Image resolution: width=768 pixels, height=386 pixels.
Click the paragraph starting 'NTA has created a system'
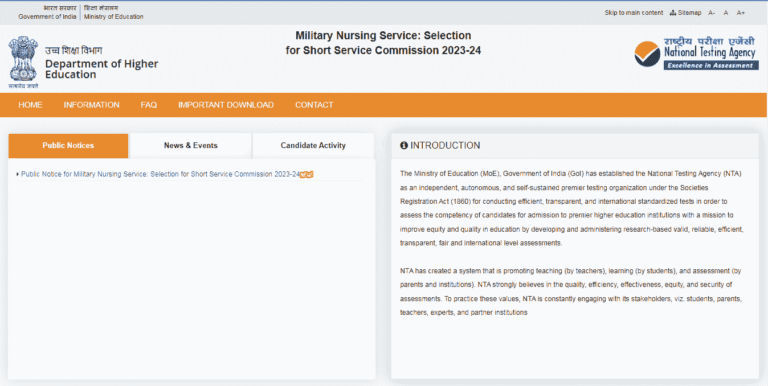tap(571, 291)
